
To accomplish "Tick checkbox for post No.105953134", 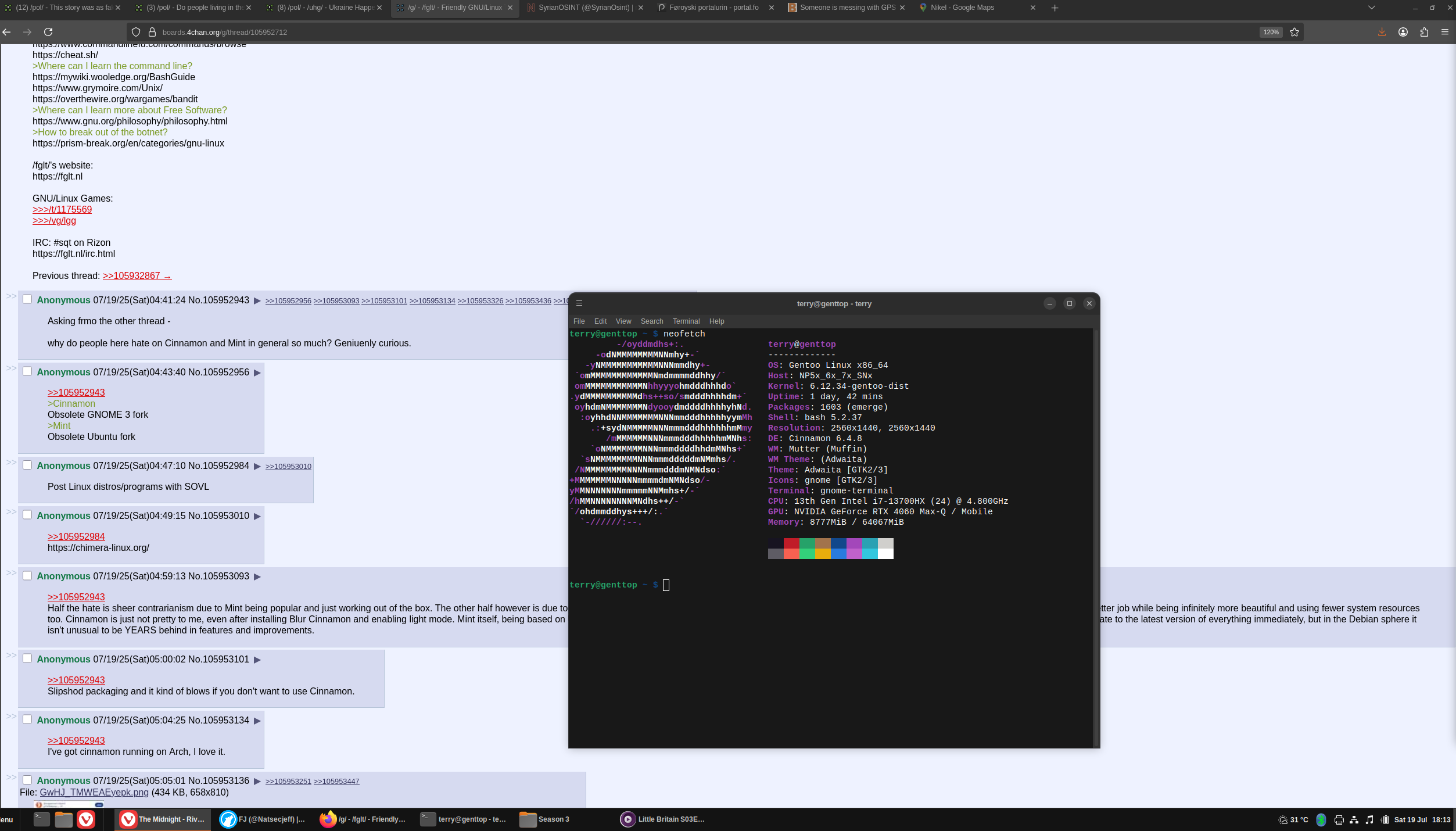I will [27, 719].
